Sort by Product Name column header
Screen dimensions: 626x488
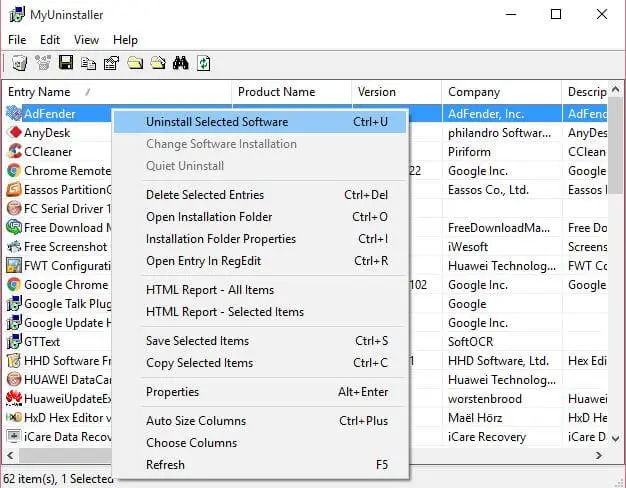tap(292, 92)
